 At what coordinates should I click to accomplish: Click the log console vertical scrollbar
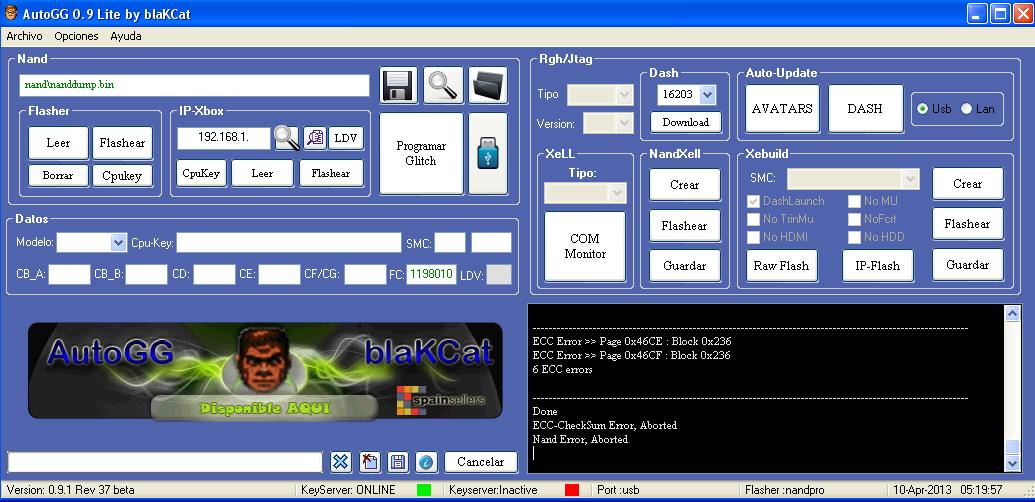click(1013, 387)
